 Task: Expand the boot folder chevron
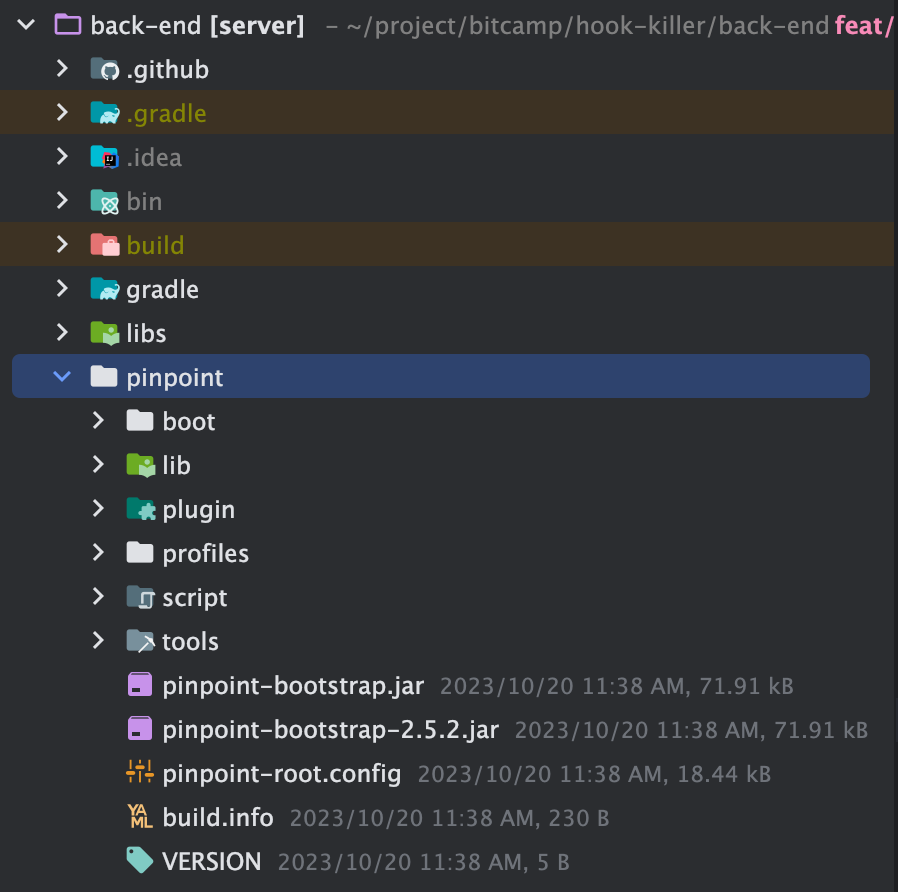point(99,420)
